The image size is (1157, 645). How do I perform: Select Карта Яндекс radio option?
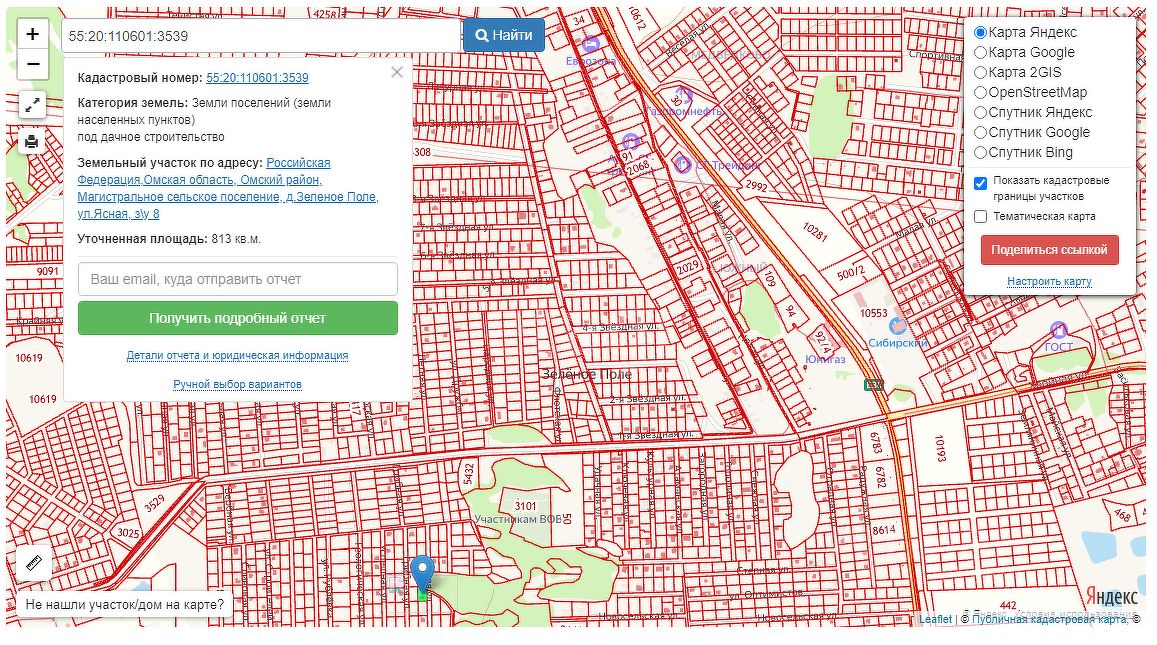tap(980, 32)
